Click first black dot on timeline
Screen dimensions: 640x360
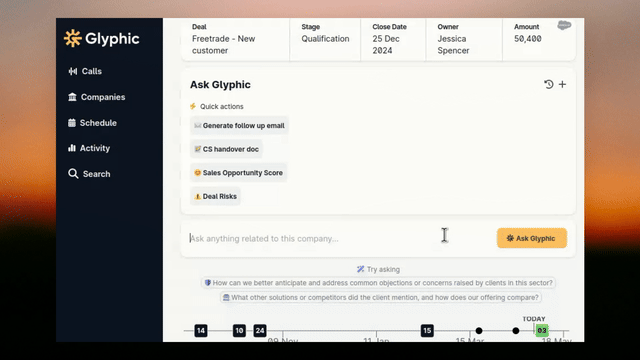click(x=479, y=331)
